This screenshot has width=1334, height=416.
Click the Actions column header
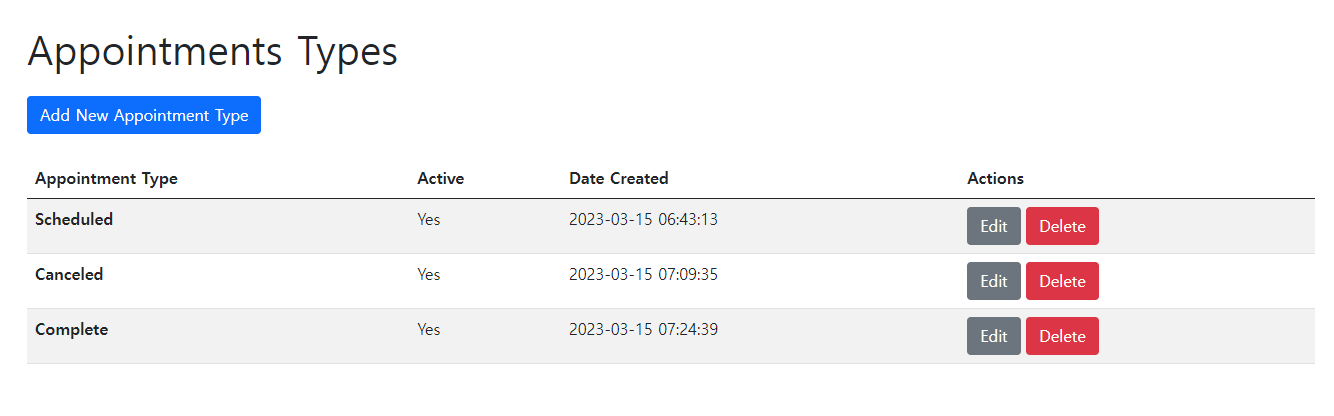click(995, 179)
